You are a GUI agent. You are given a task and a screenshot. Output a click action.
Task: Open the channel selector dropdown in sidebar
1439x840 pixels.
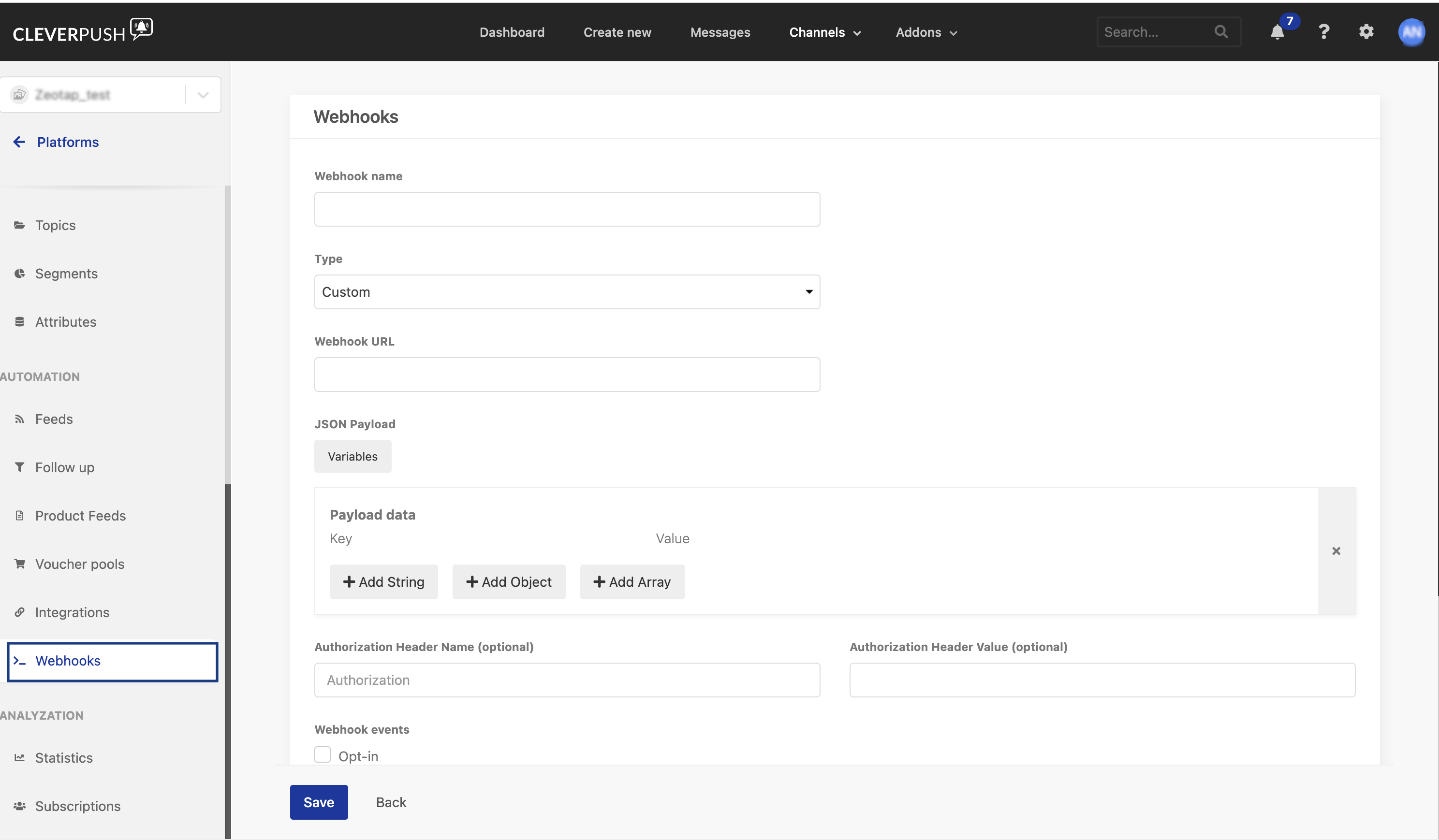(x=203, y=95)
